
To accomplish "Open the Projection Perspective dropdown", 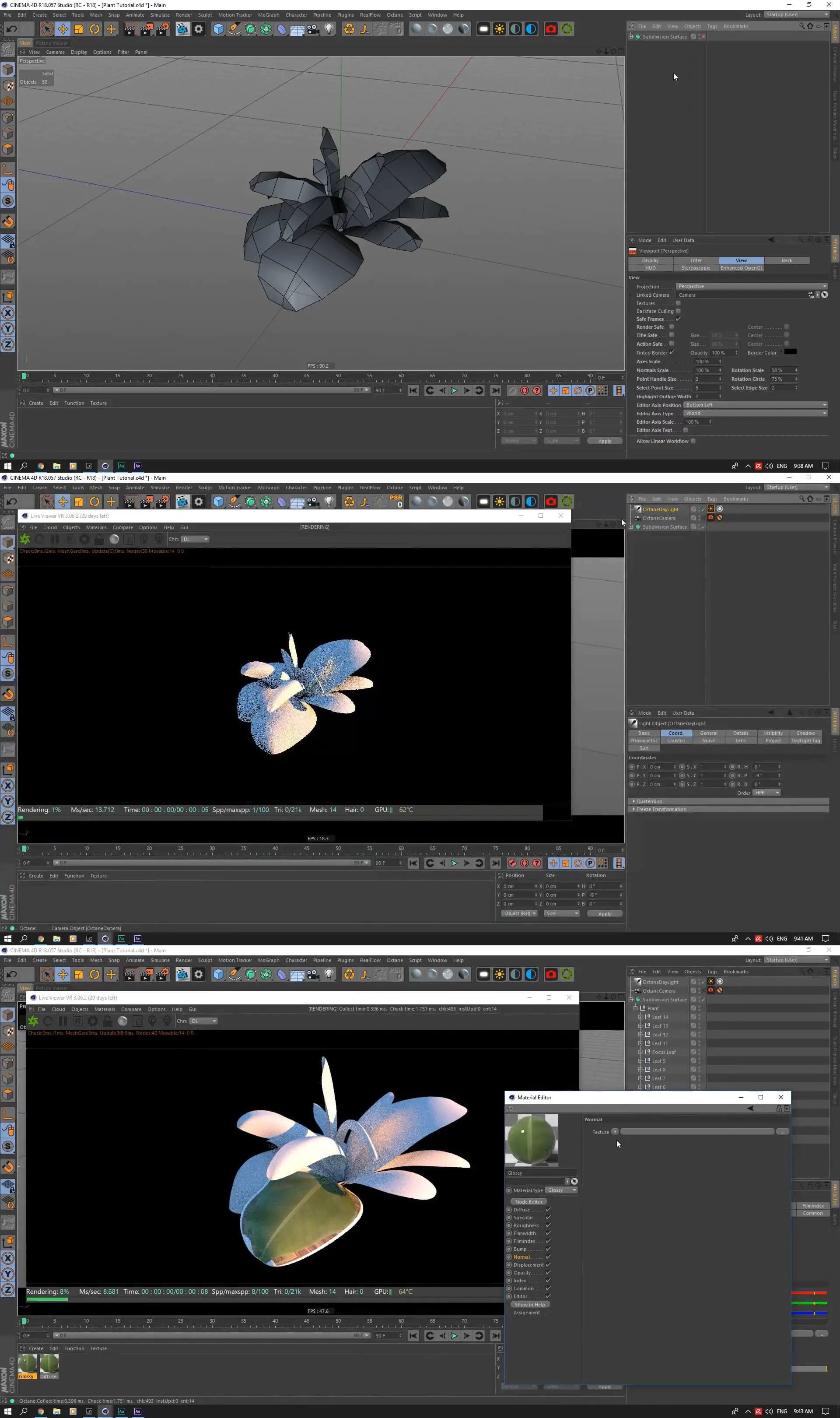I will pos(752,286).
